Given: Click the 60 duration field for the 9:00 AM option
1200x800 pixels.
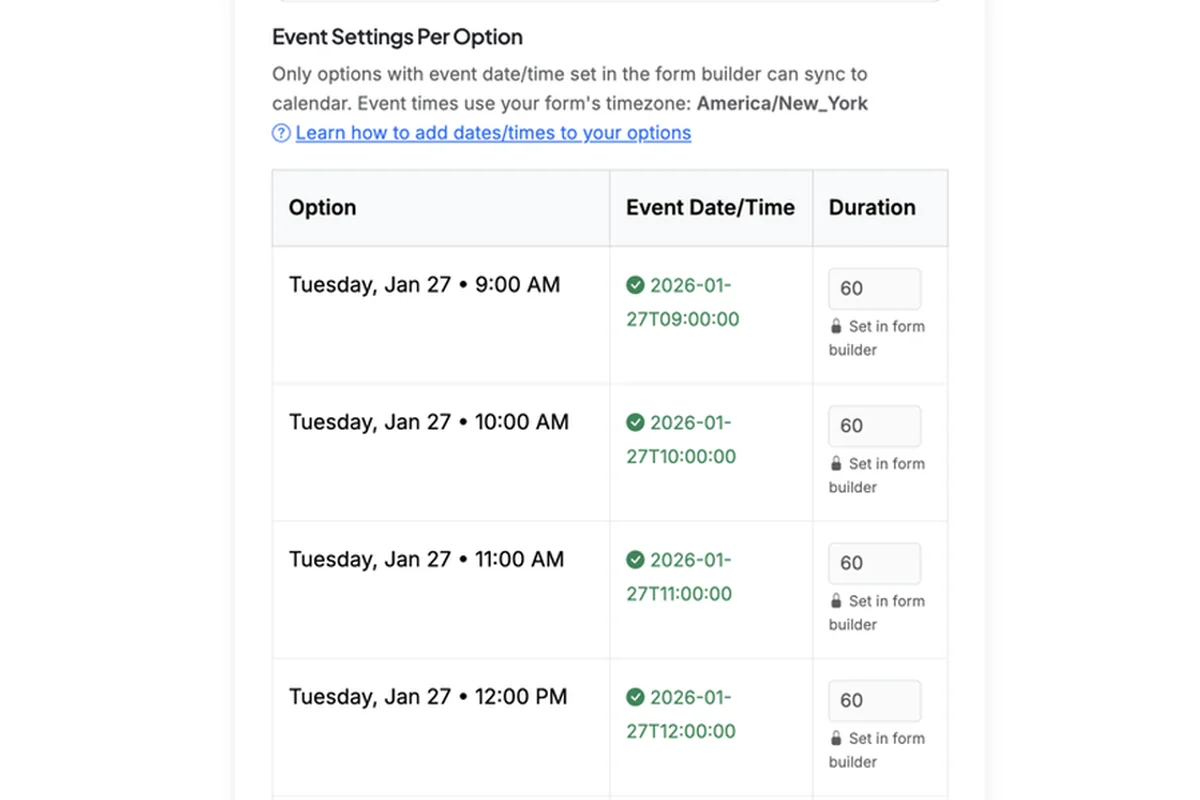Looking at the screenshot, I should [x=874, y=288].
